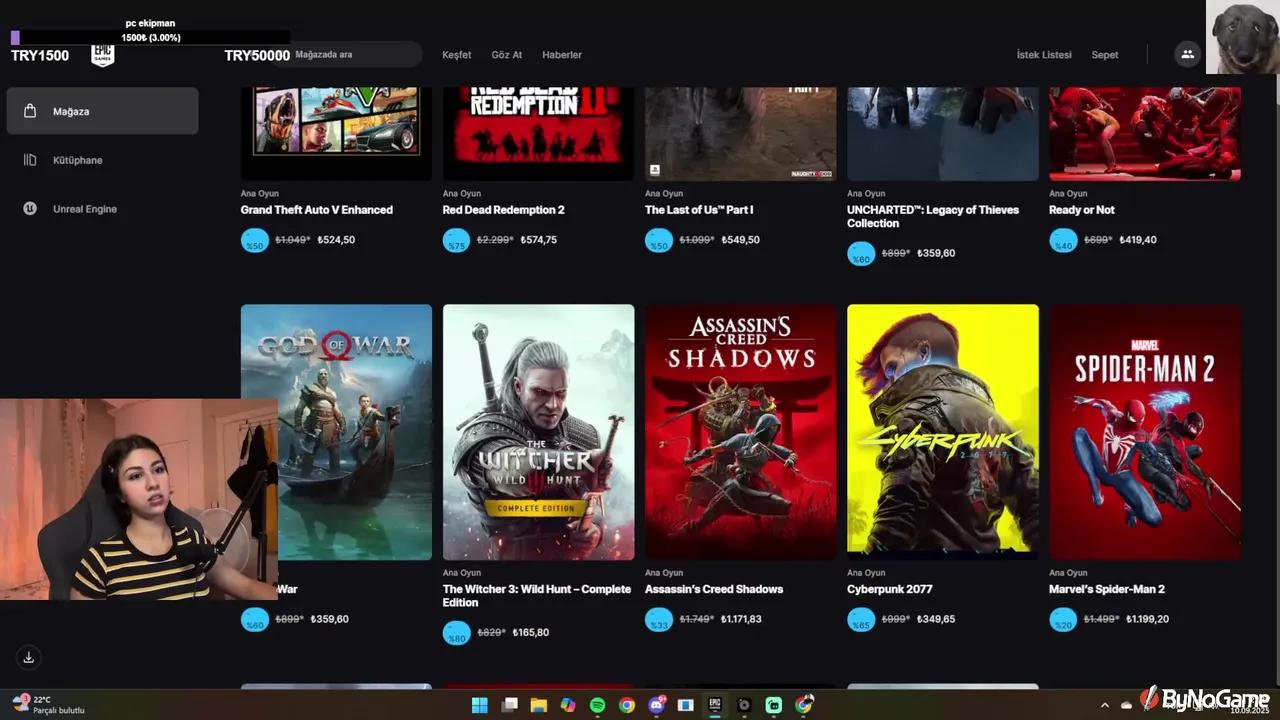
Task: Switch to the Haberler tab
Action: click(x=562, y=55)
